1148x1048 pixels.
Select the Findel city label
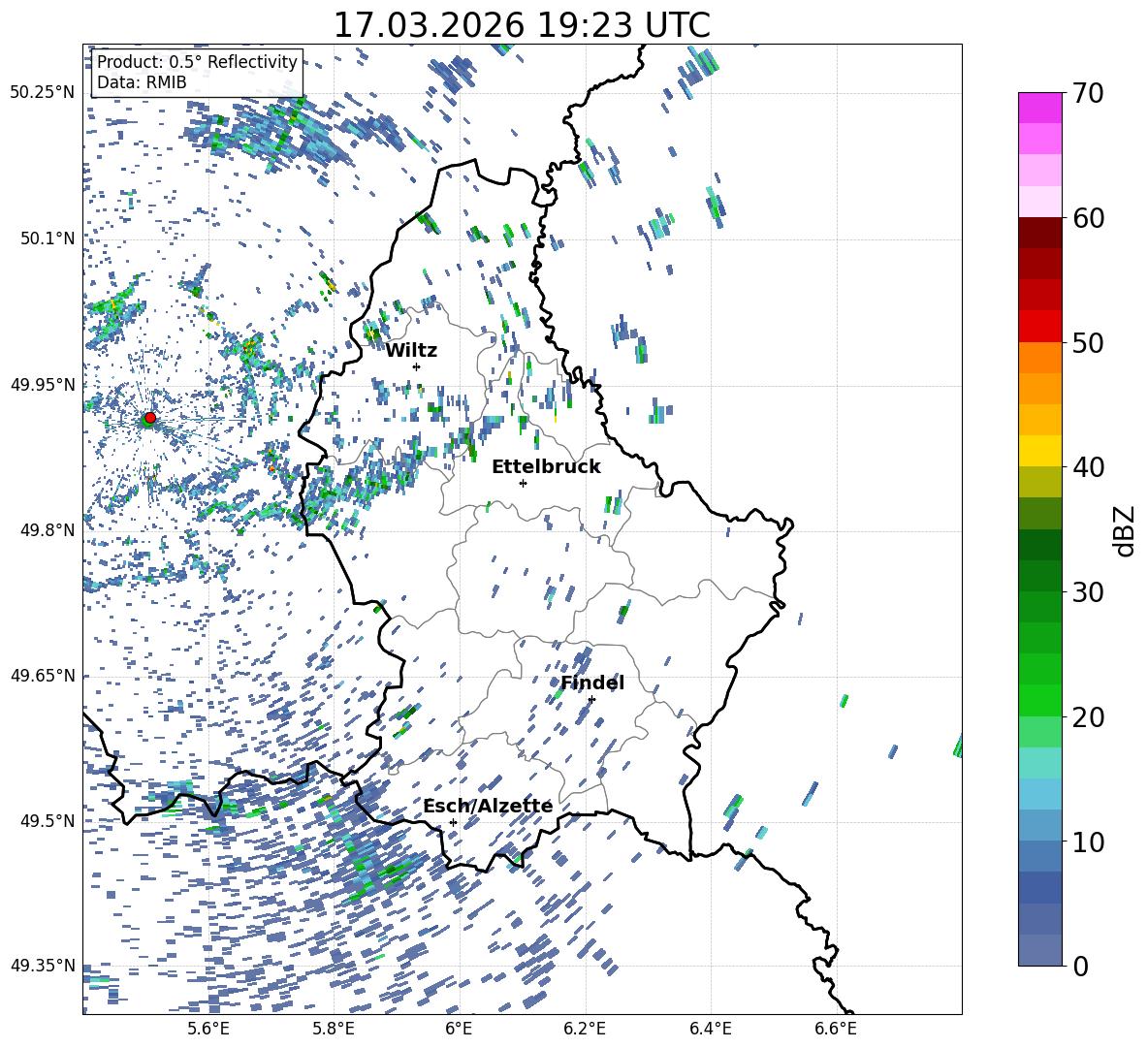[591, 683]
